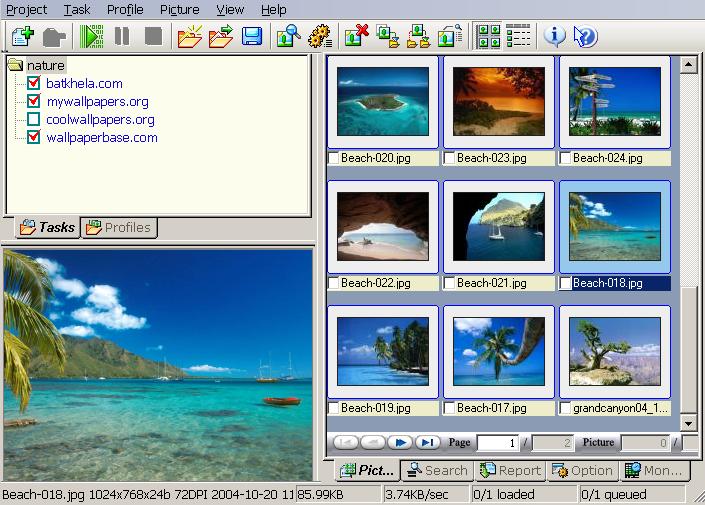Click the new task icon with green plus
The width and height of the screenshot is (705, 505).
pyautogui.click(x=22, y=37)
